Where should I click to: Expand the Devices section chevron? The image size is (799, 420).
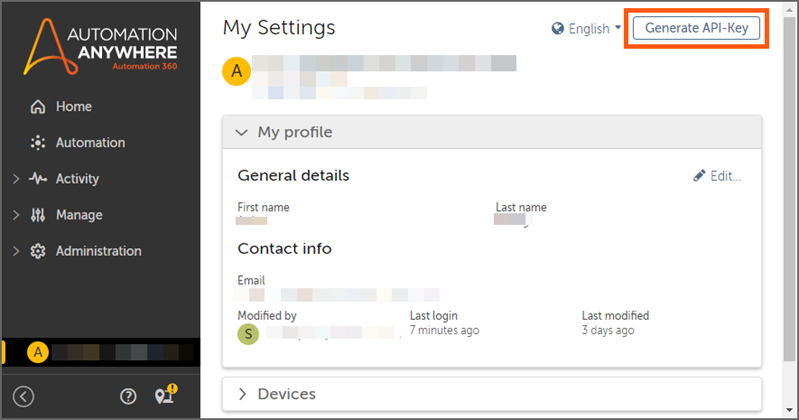(x=243, y=394)
